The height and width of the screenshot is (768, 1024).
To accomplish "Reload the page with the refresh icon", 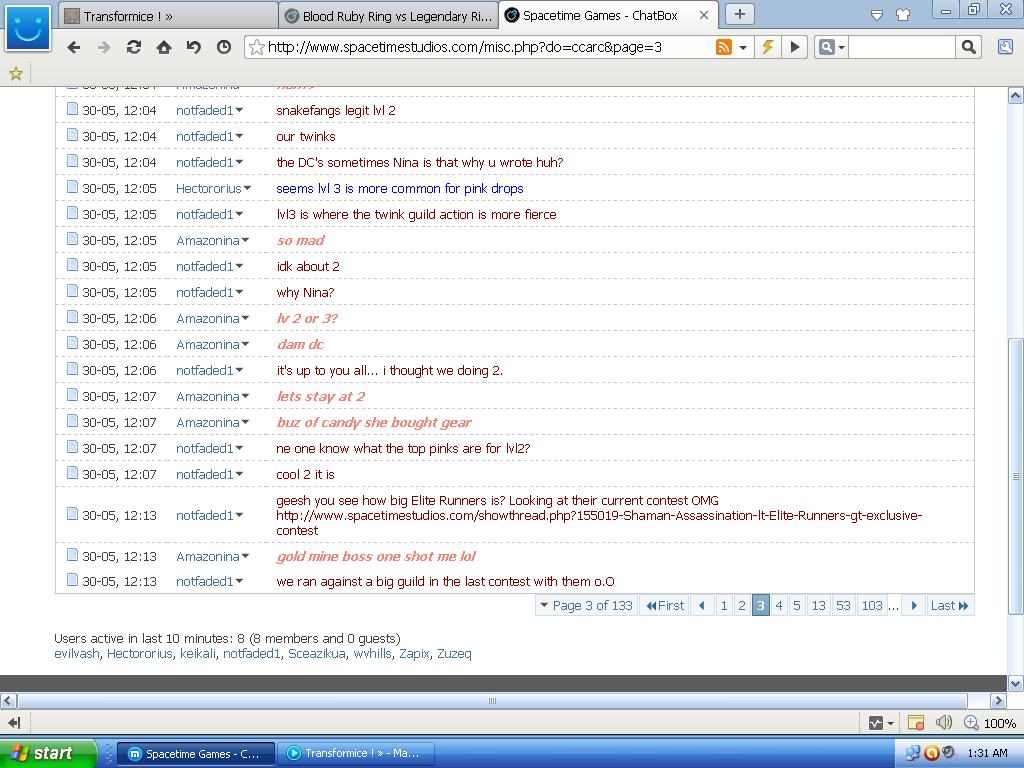I will point(134,47).
